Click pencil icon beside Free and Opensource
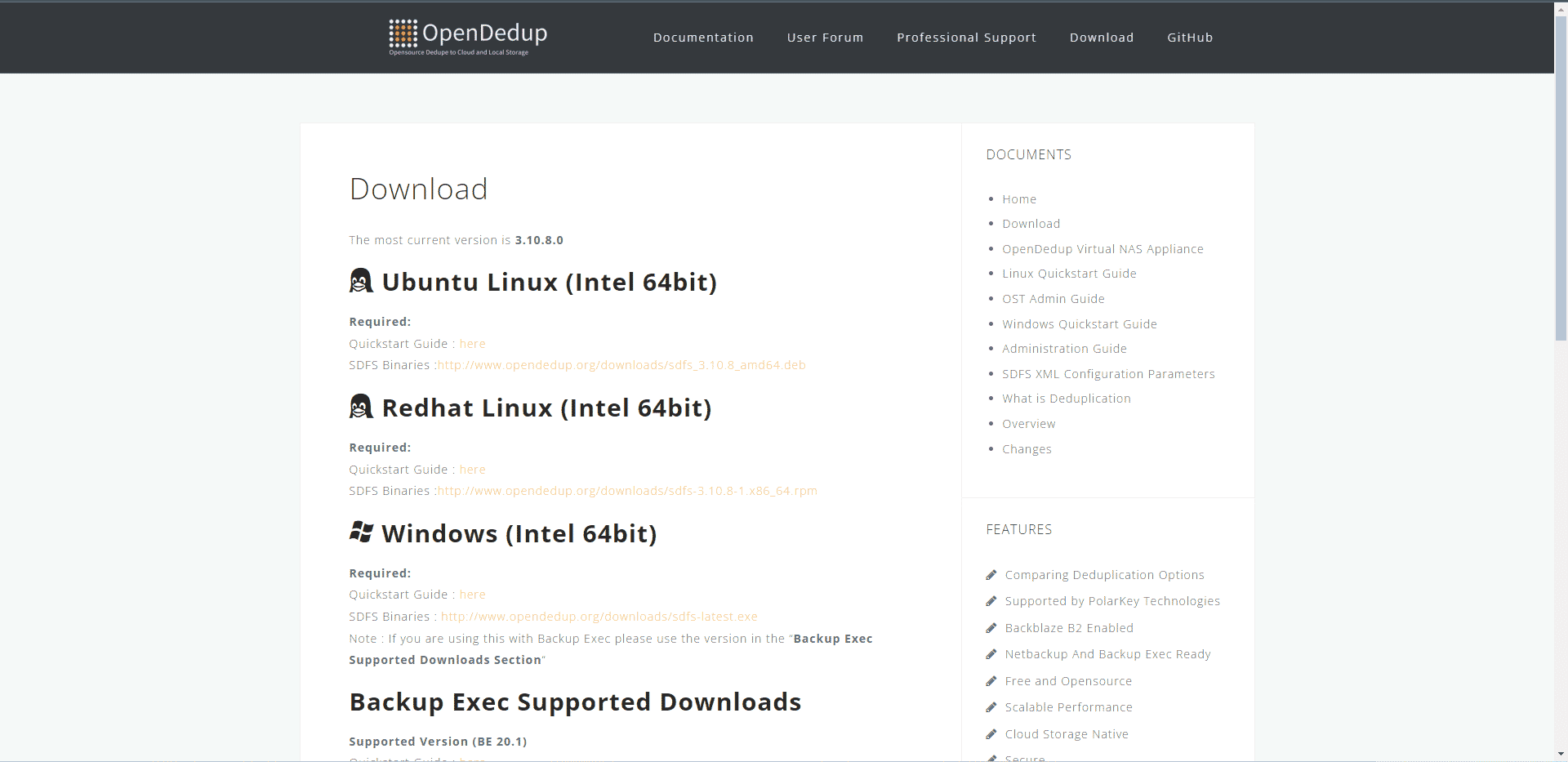Screen dimensions: 1568x762 pos(991,681)
